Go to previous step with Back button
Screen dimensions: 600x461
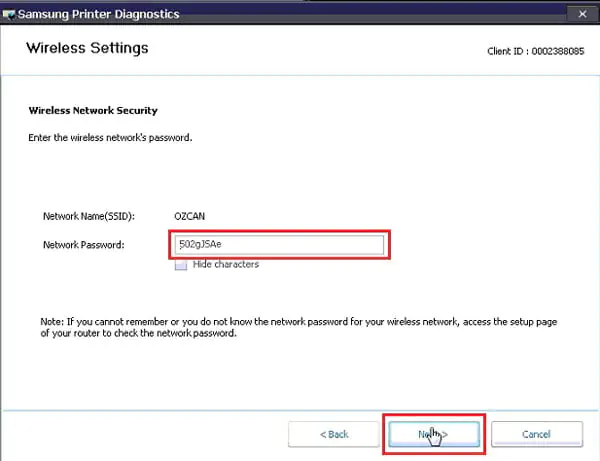tap(334, 434)
